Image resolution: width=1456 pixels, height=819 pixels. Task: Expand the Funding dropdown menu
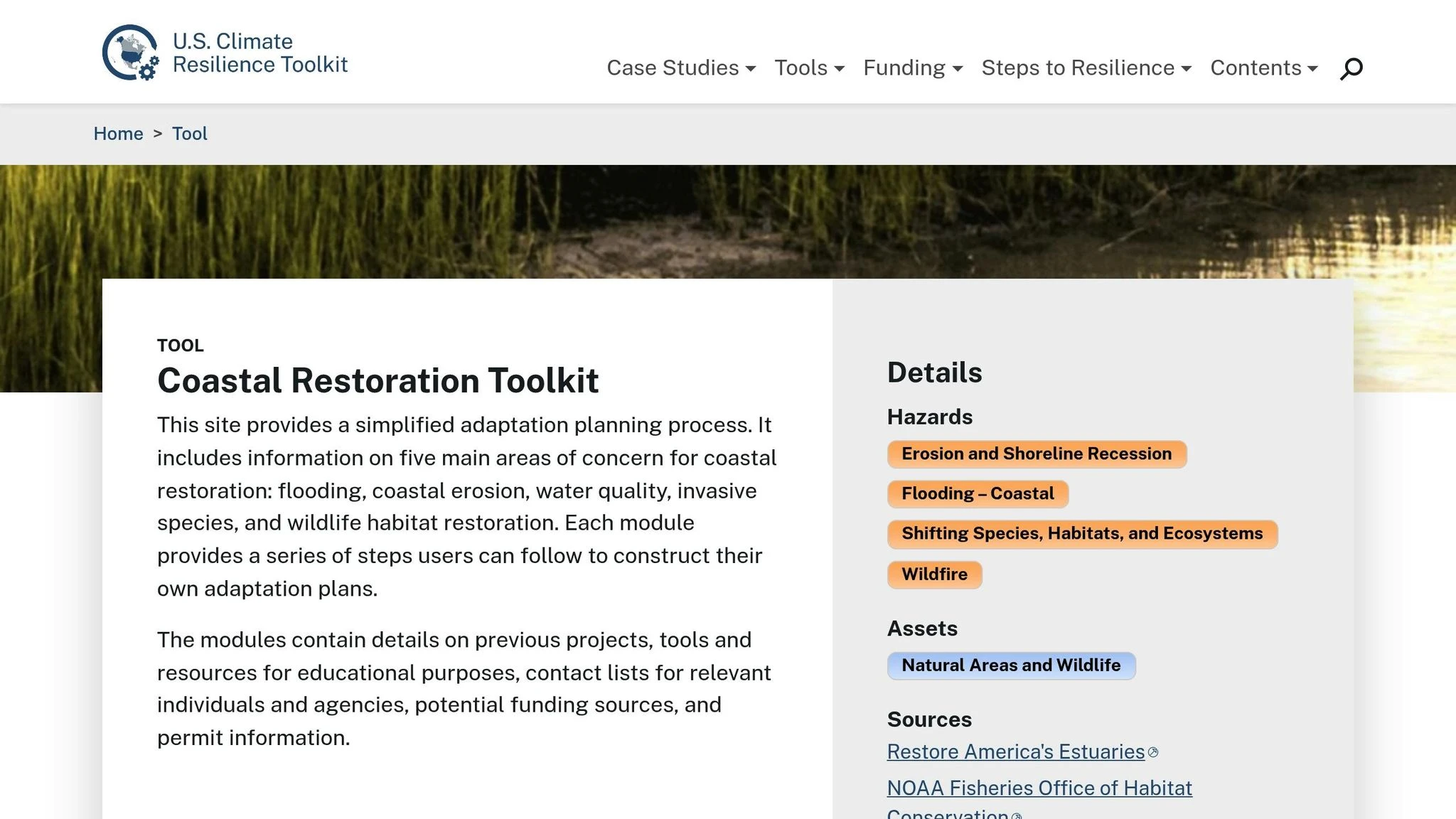click(x=913, y=68)
